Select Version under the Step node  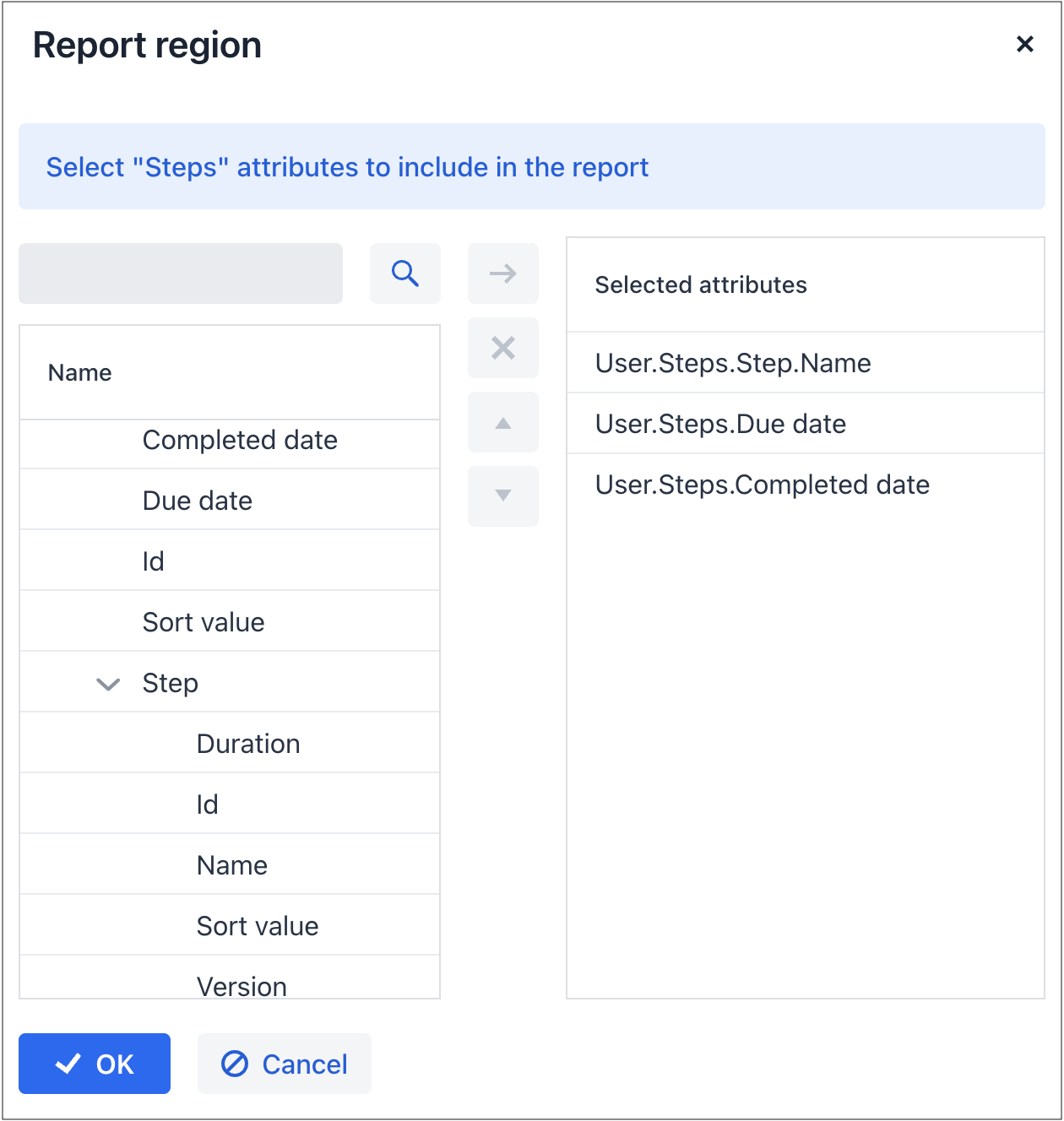[242, 986]
